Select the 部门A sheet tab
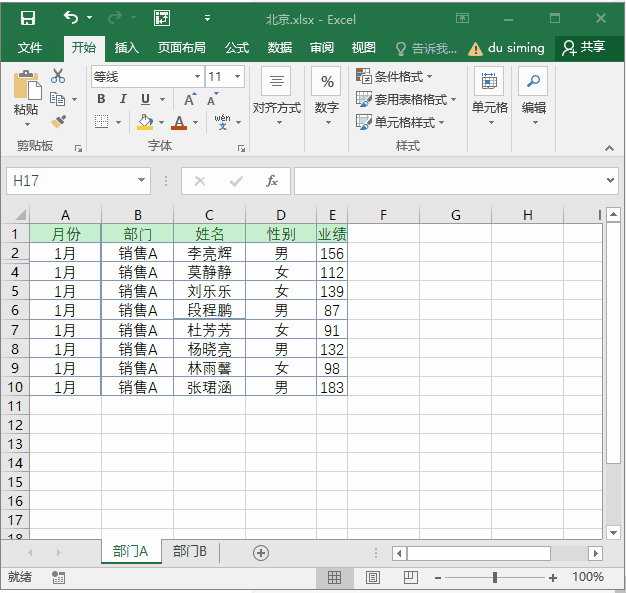Screen dimensions: 626x593 tap(131, 551)
